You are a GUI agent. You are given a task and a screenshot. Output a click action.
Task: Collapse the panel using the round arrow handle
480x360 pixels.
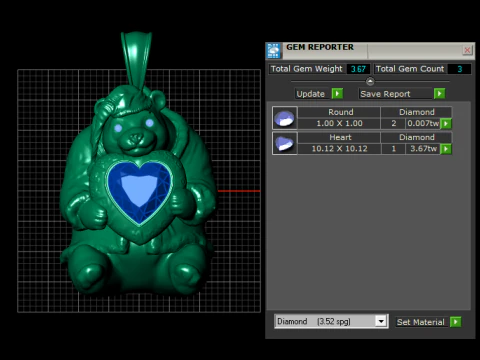click(370, 81)
